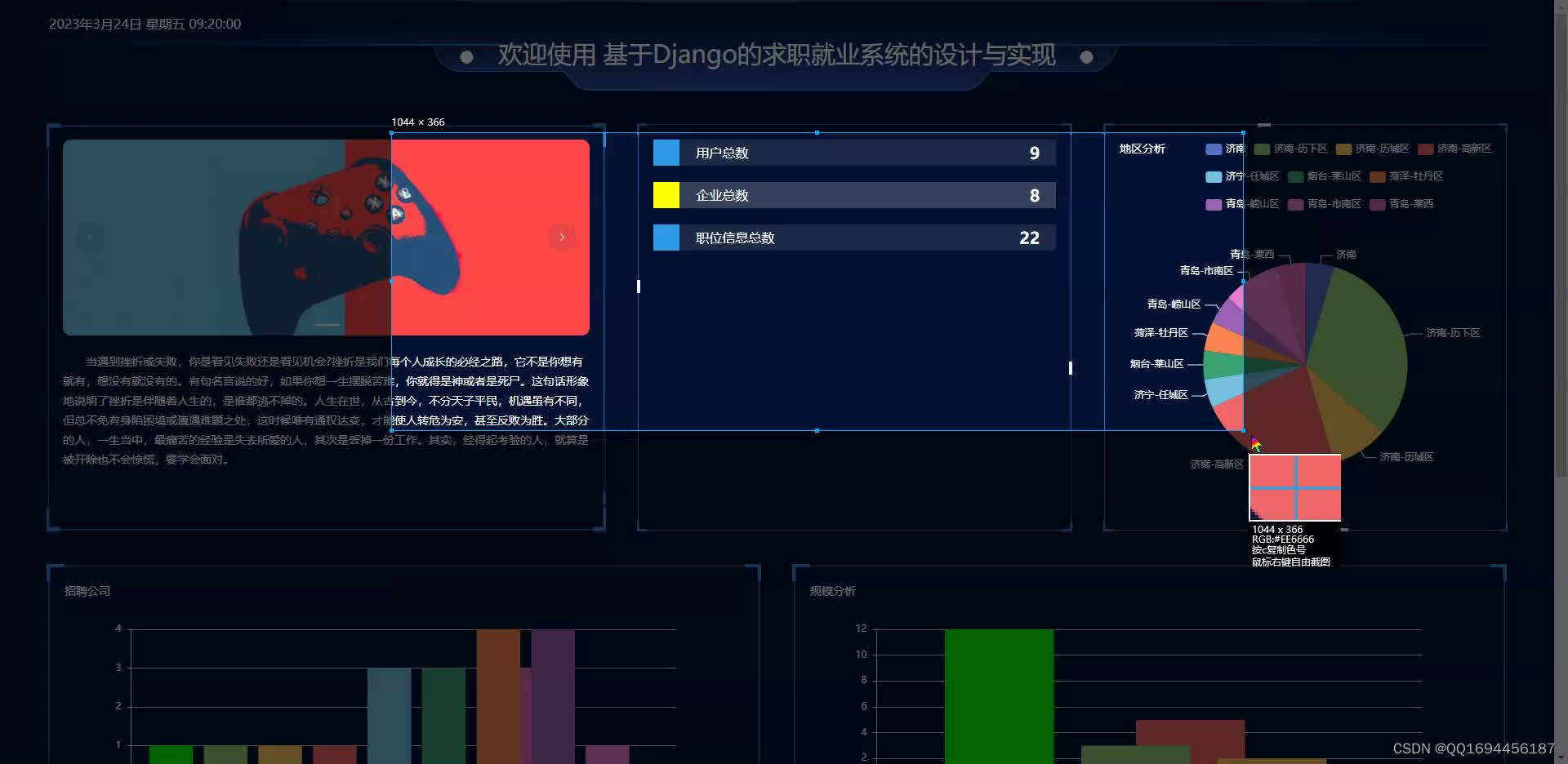Click the 招聘公司 chart title
Image resolution: width=1568 pixels, height=764 pixels.
pos(87,591)
